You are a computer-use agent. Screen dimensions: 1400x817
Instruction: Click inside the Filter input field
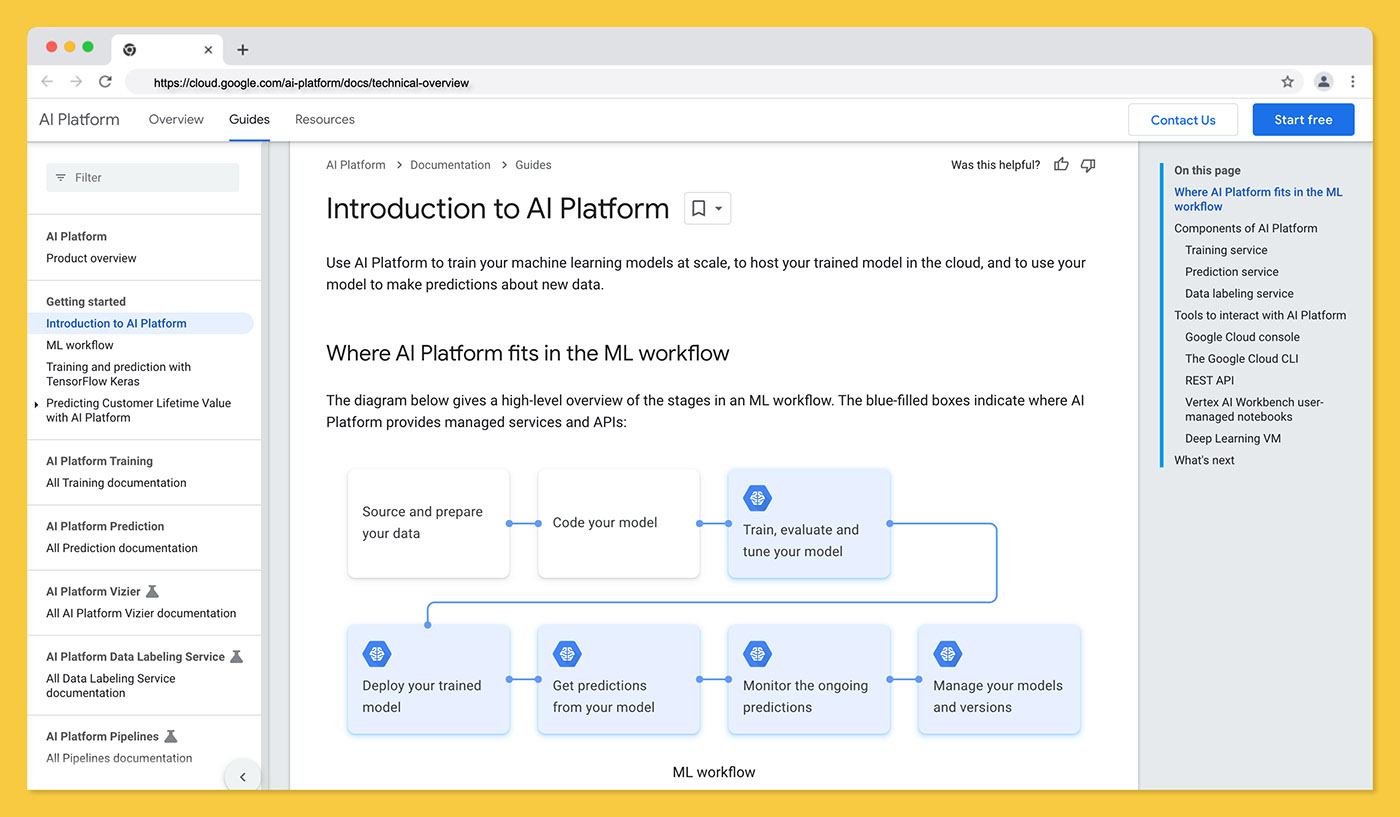pyautogui.click(x=142, y=177)
